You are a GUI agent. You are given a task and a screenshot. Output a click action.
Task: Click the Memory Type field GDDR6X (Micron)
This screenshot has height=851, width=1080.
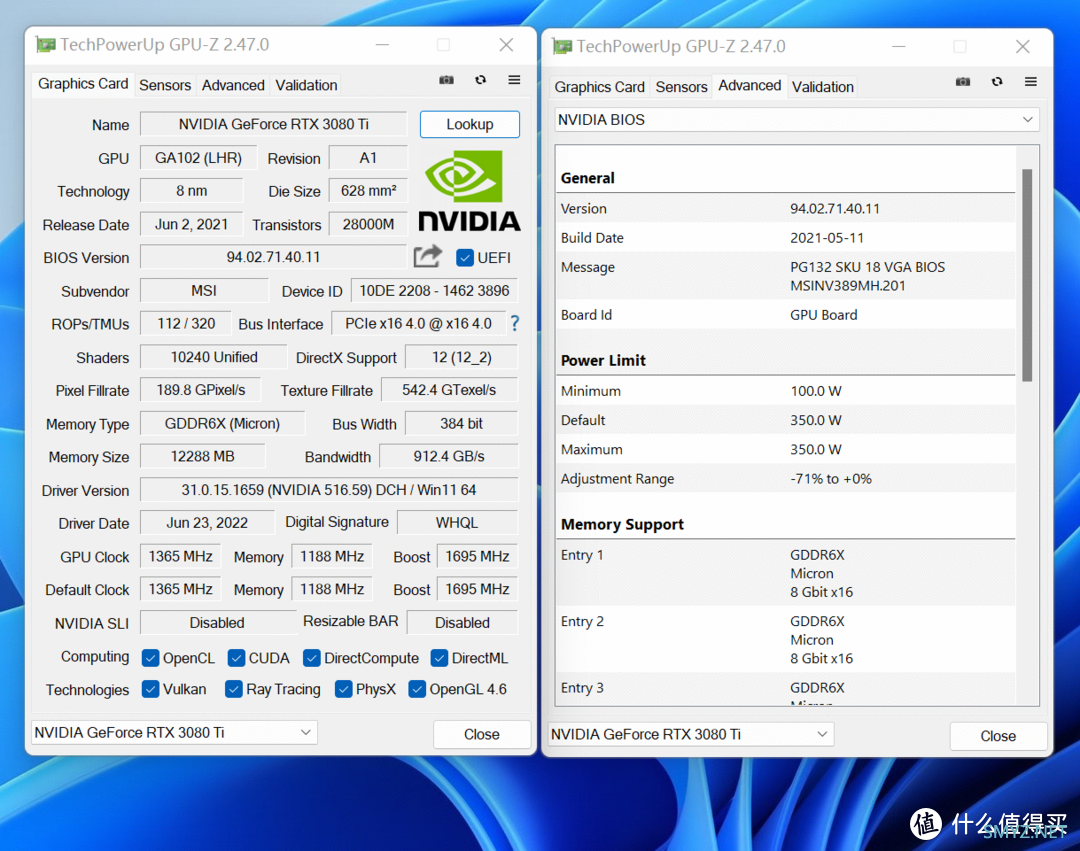tap(222, 423)
